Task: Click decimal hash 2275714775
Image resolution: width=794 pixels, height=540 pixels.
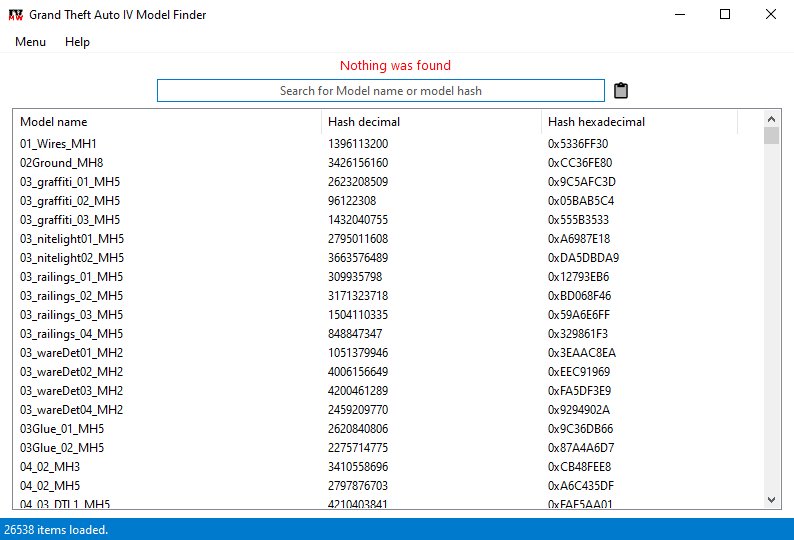Action: pos(358,448)
